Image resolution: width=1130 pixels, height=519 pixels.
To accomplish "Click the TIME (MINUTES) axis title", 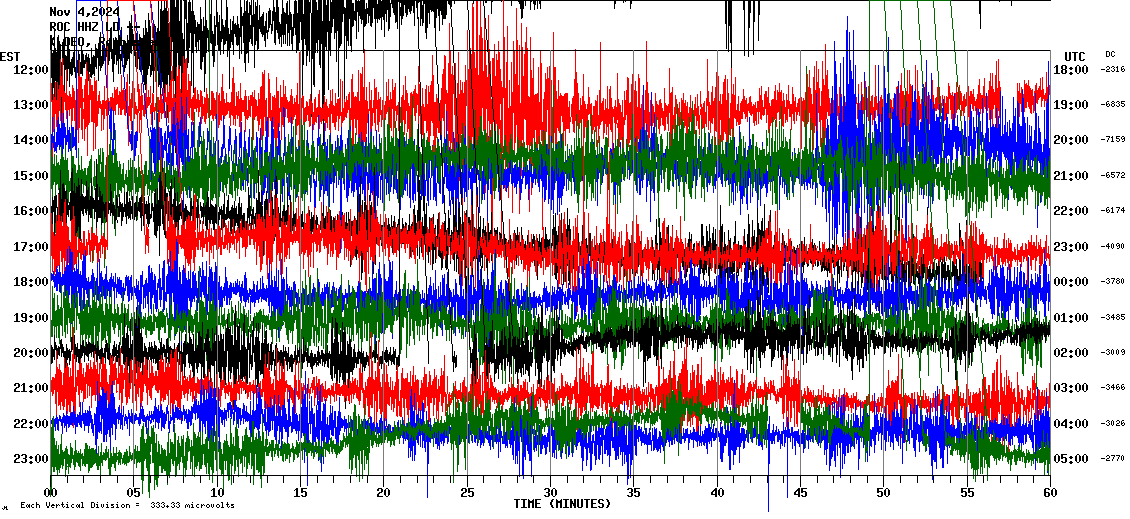I will coord(562,504).
